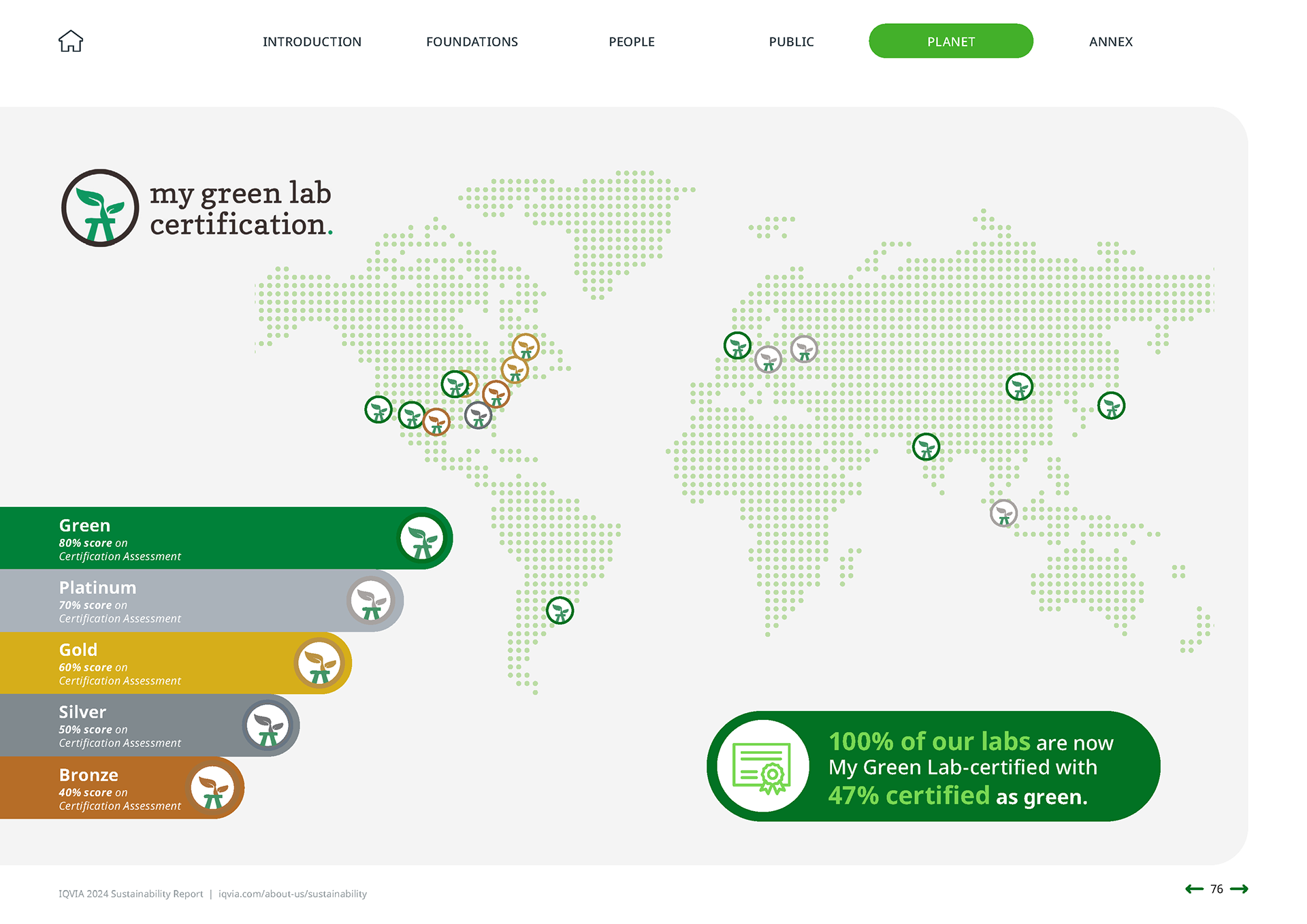The width and height of the screenshot is (1307, 924).
Task: Click the certificate icon in green banner
Action: point(762,766)
